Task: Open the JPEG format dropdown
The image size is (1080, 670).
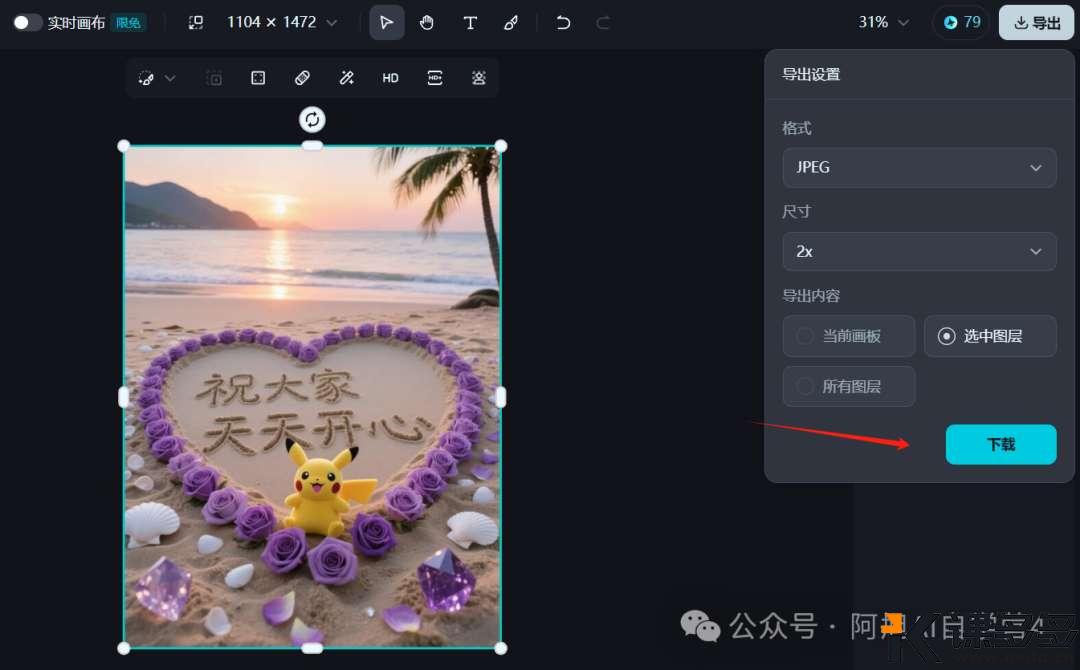Action: coord(919,167)
